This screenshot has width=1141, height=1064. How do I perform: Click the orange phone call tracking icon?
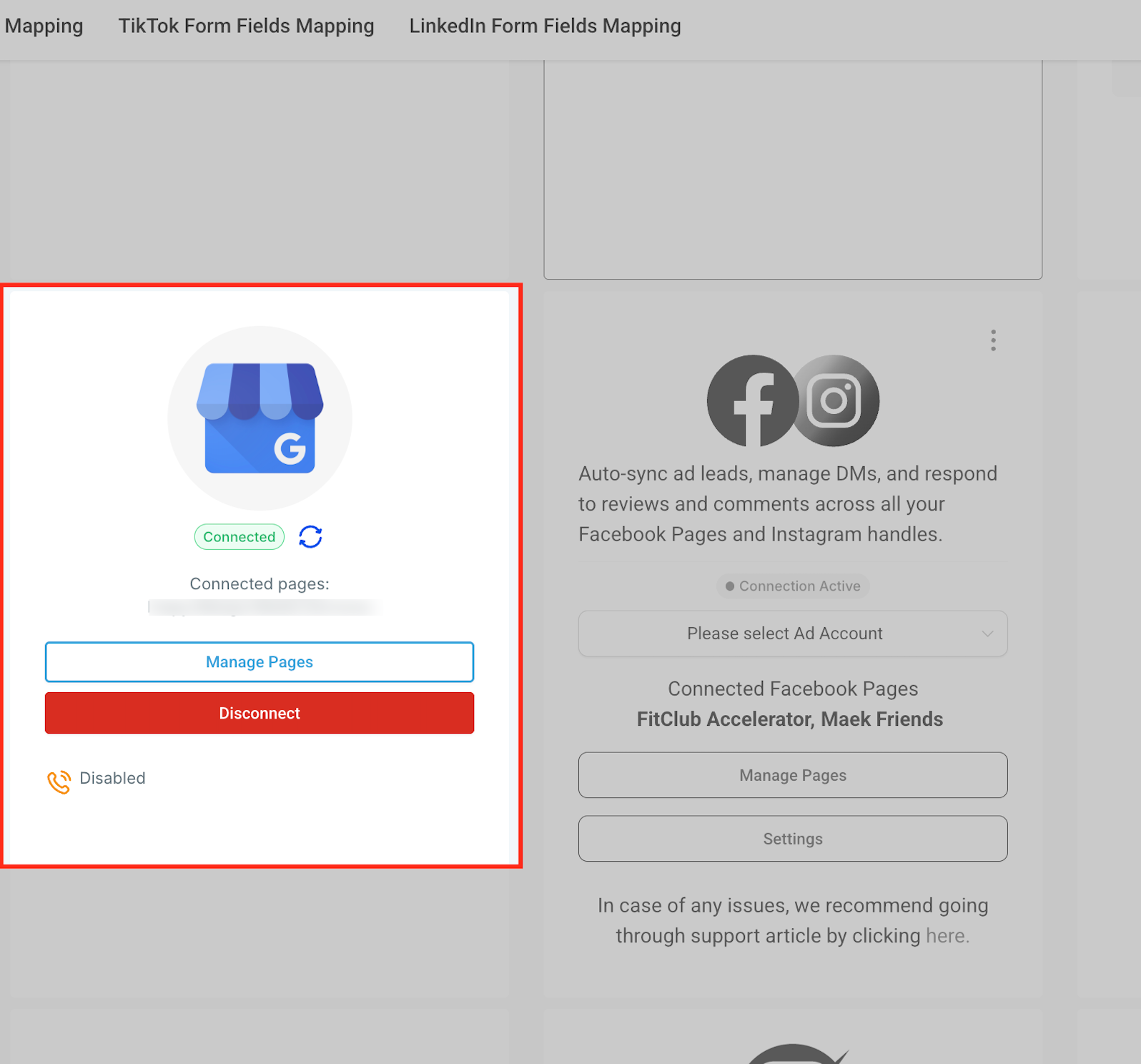pos(59,781)
